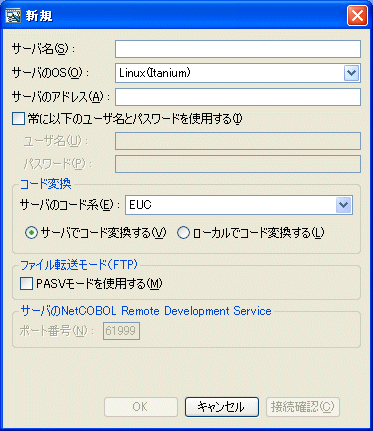Click the サーバのアドレス input field
The width and height of the screenshot is (373, 431).
pos(238,97)
